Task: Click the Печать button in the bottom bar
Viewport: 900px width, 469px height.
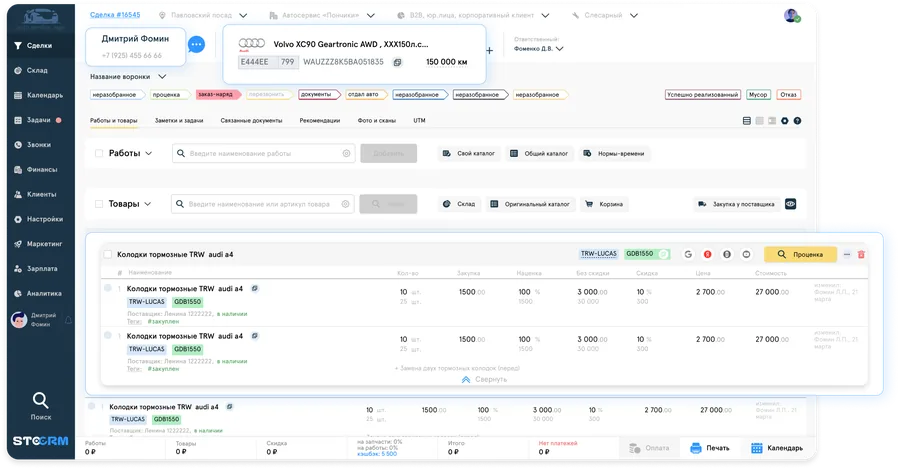Action: (710, 448)
